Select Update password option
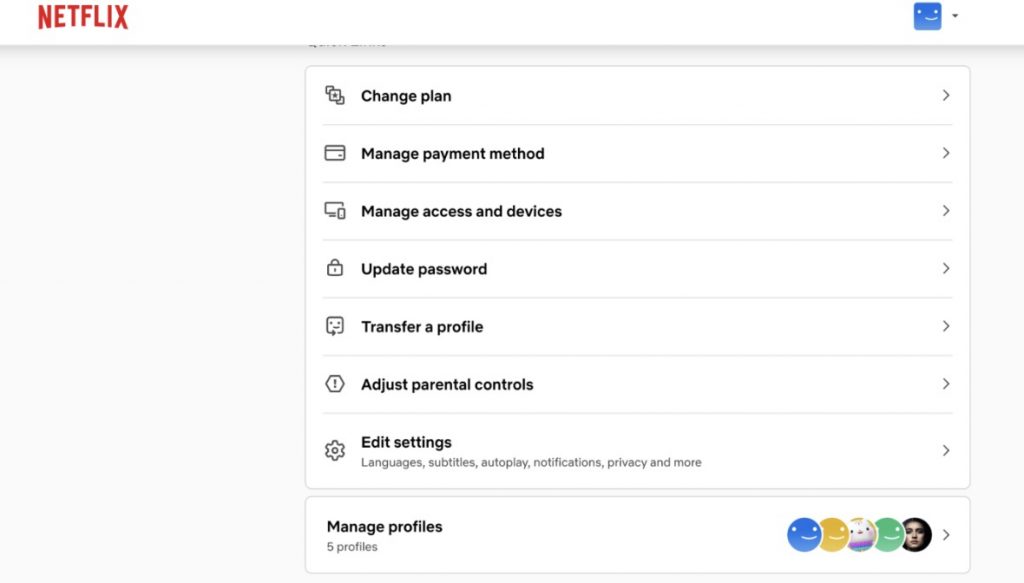Image resolution: width=1024 pixels, height=583 pixels. 424,269
